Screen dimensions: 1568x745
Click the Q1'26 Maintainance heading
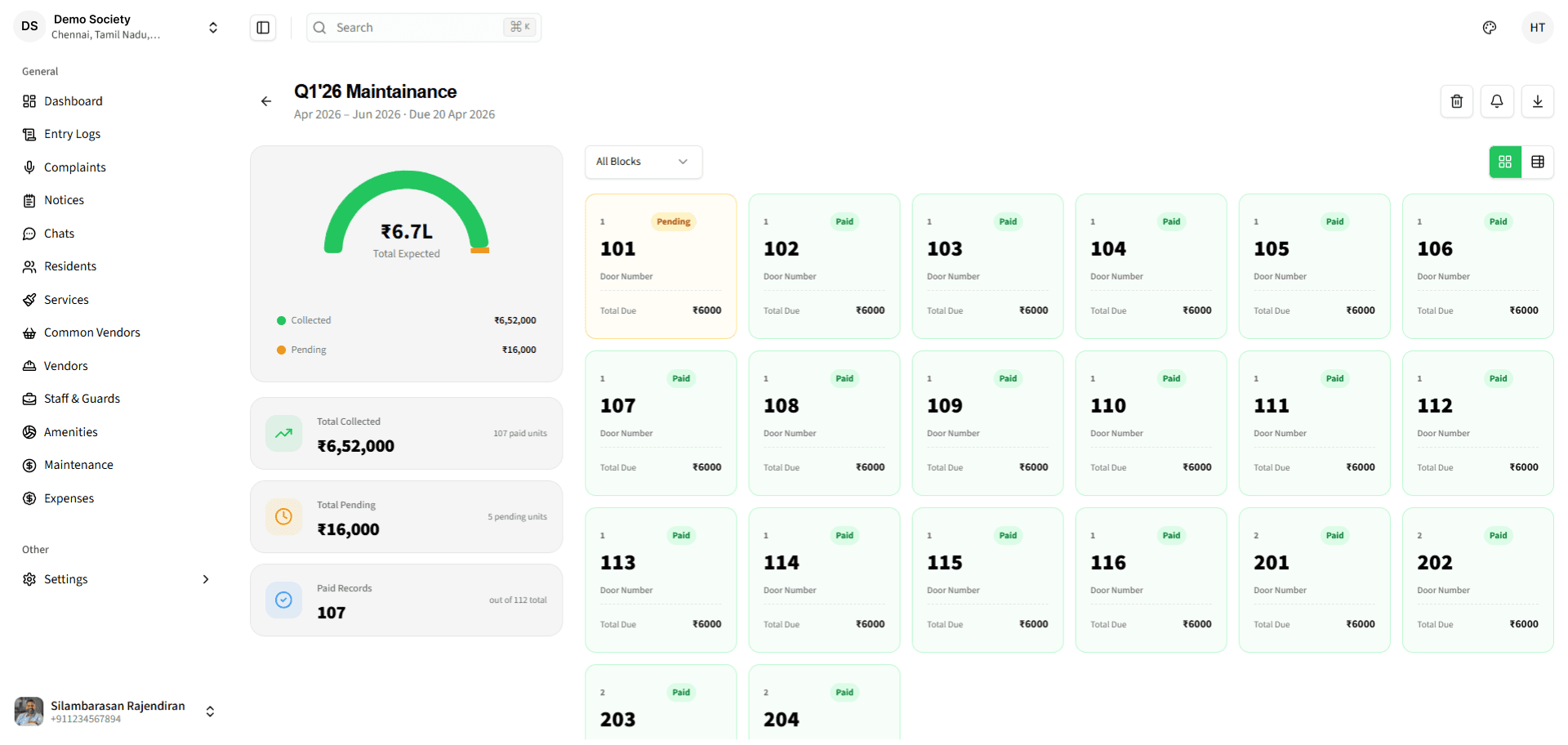point(375,91)
